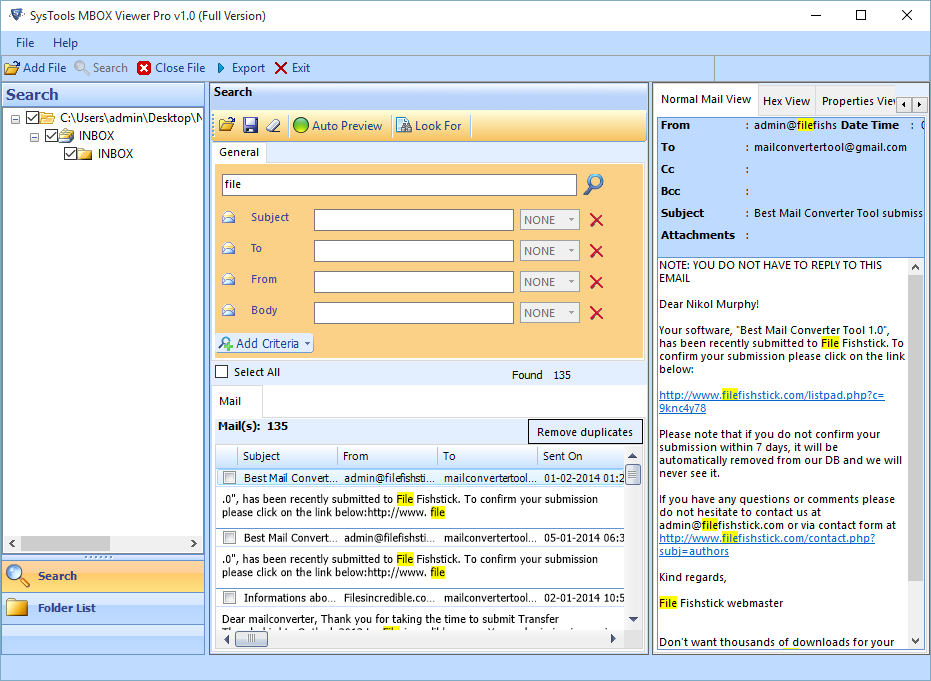Expand the Add Criteria dropdown arrow
The image size is (931, 681).
coord(307,343)
